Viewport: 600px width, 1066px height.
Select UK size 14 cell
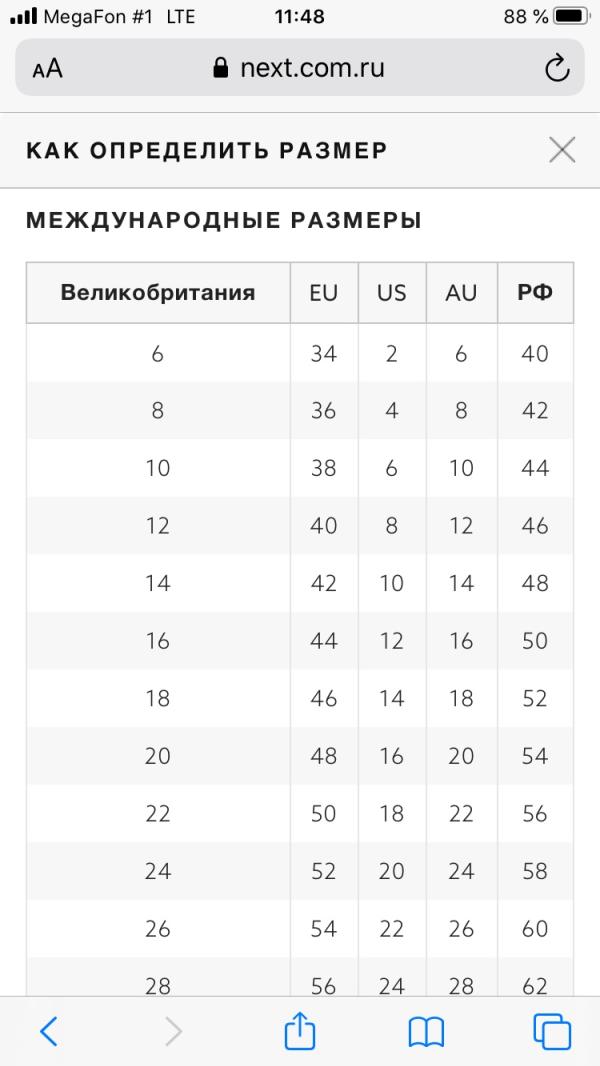[158, 583]
